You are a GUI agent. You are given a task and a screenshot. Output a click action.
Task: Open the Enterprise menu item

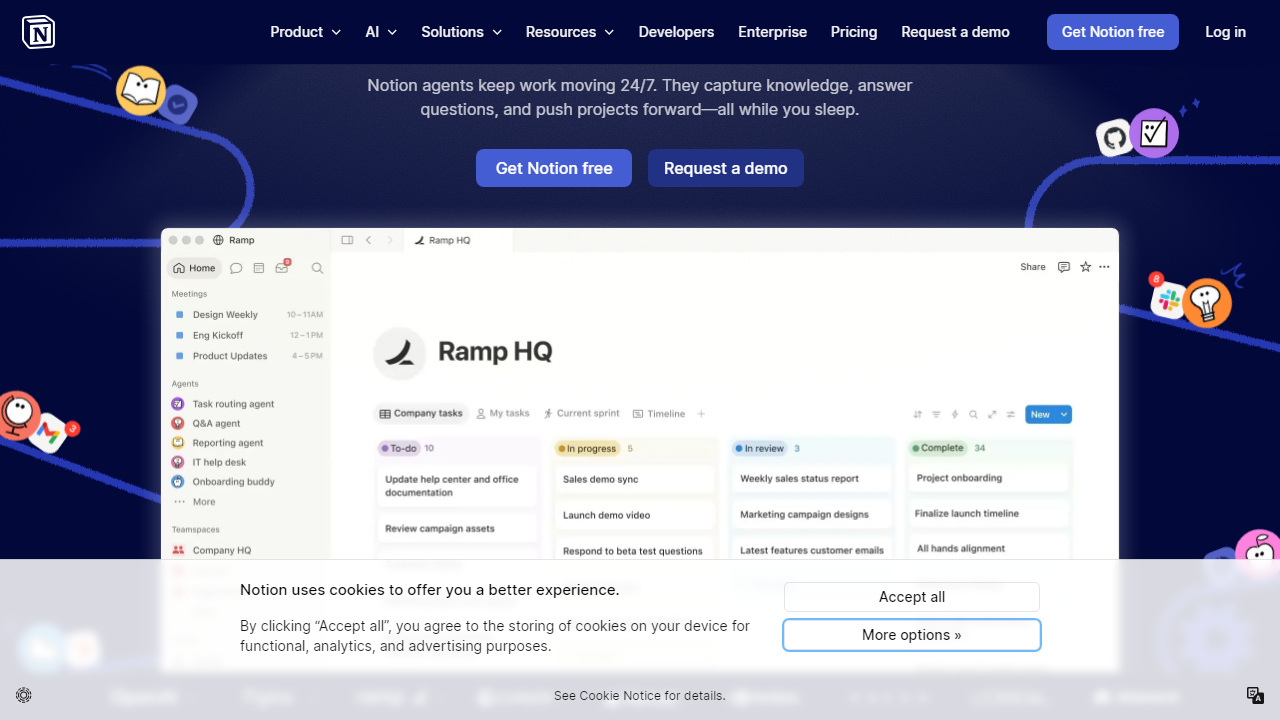772,32
